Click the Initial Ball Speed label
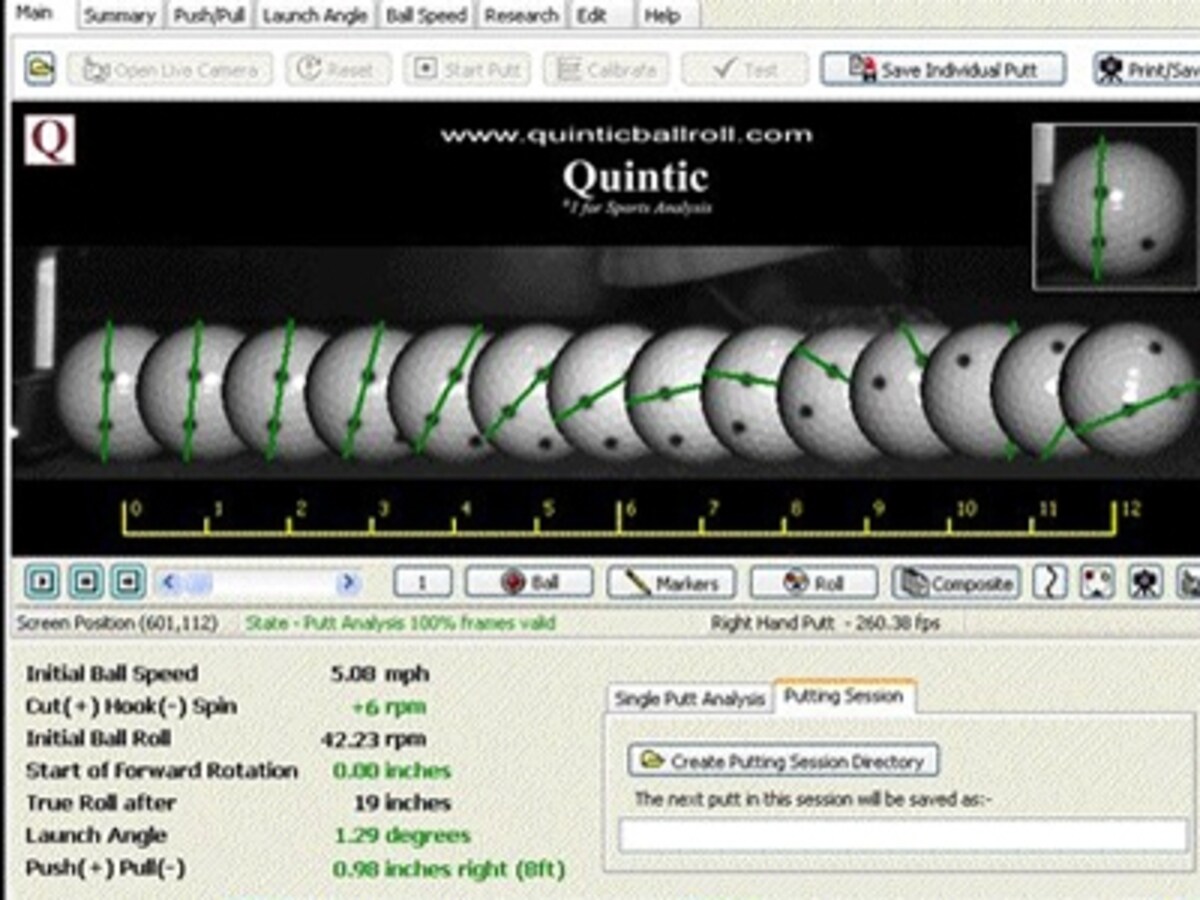 click(112, 674)
